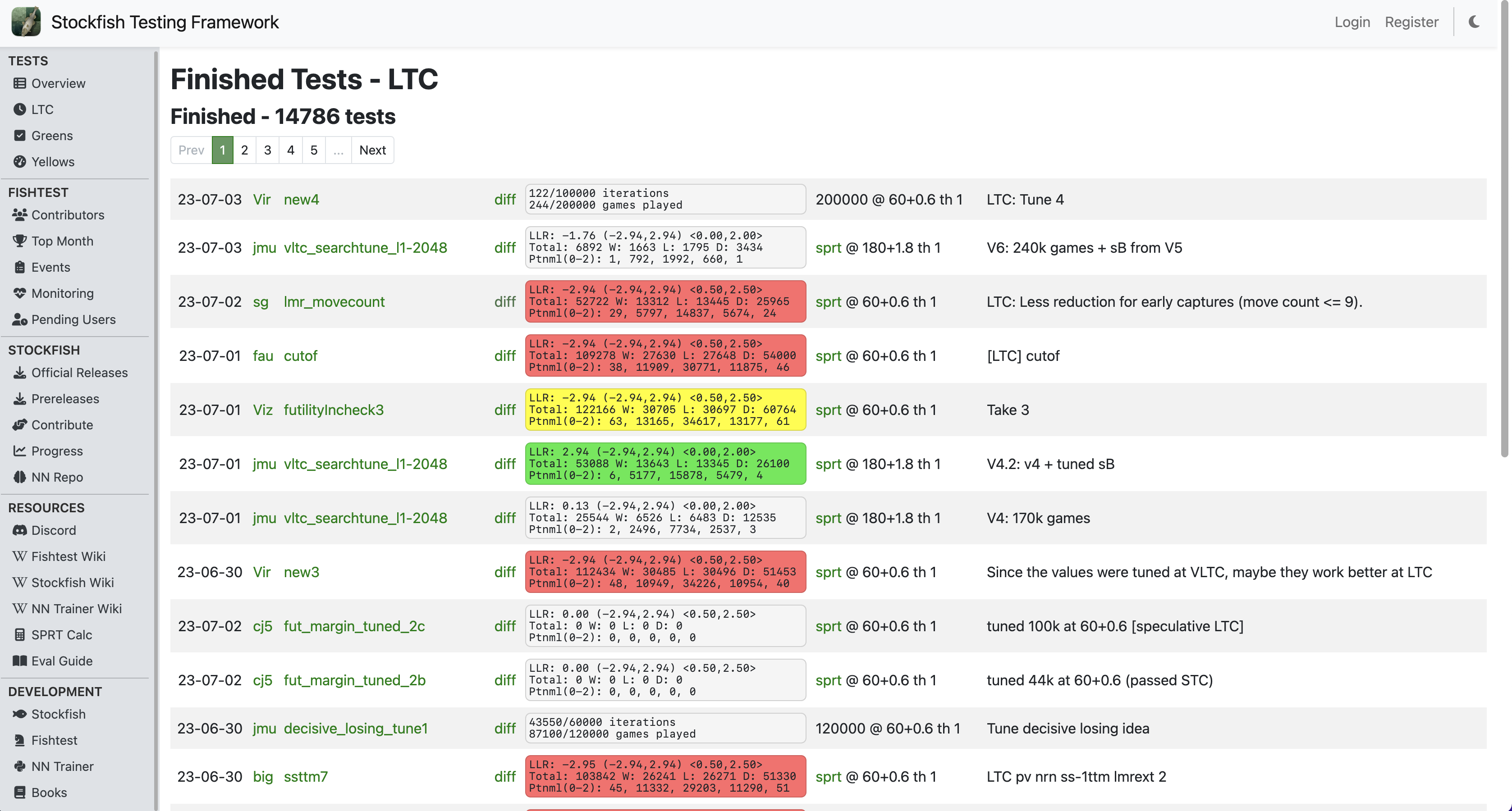Open futilityIncheck3 test link
The height and width of the screenshot is (811, 1512).
pyautogui.click(x=334, y=410)
